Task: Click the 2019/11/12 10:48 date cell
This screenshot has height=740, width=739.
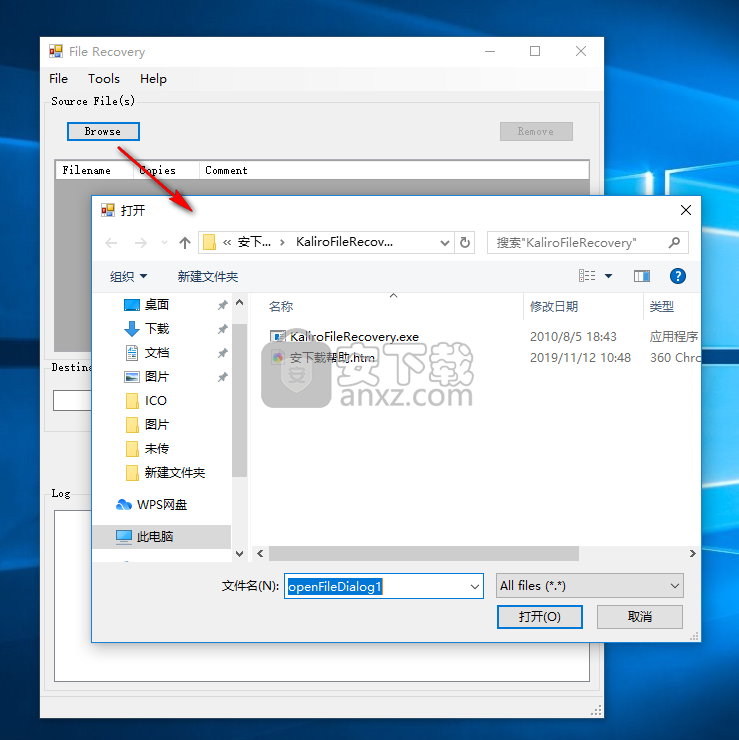Action: tap(580, 358)
